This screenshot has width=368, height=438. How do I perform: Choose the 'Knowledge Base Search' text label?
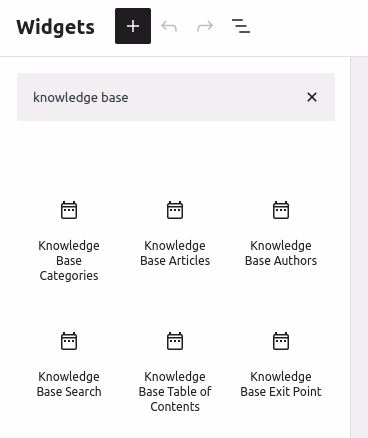click(69, 384)
